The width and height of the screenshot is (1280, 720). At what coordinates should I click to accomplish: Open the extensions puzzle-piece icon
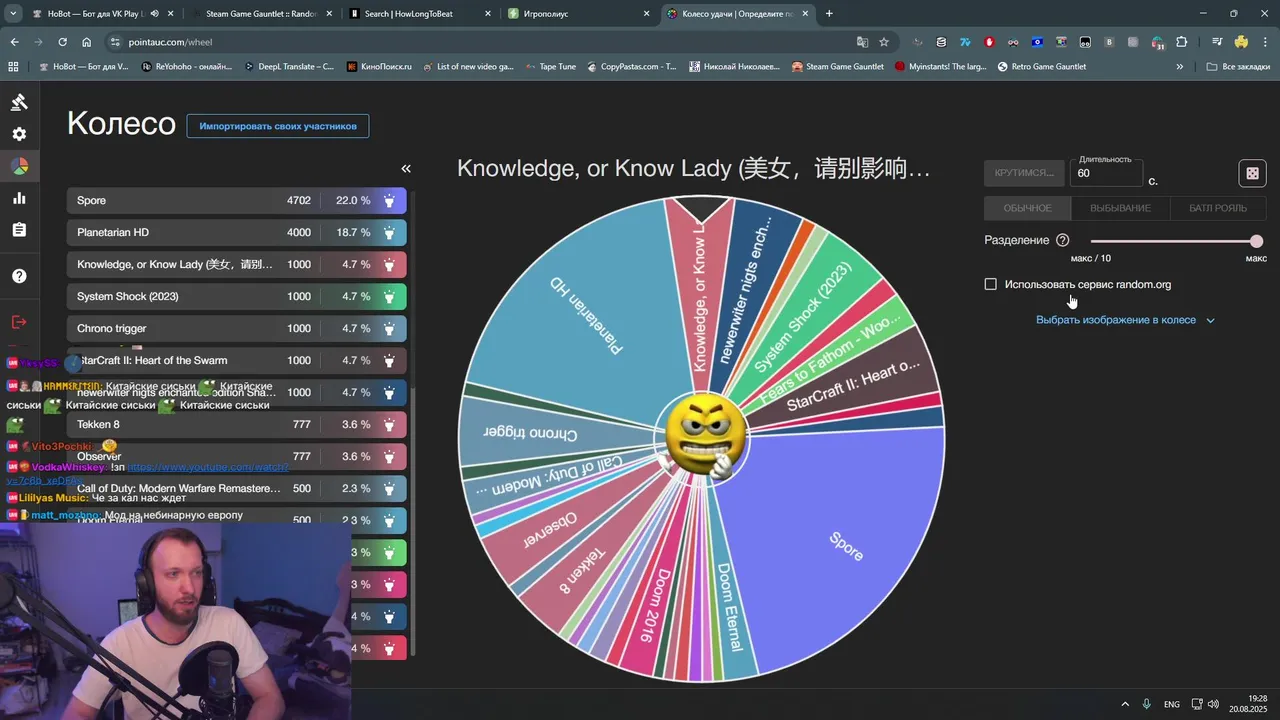[x=1182, y=42]
